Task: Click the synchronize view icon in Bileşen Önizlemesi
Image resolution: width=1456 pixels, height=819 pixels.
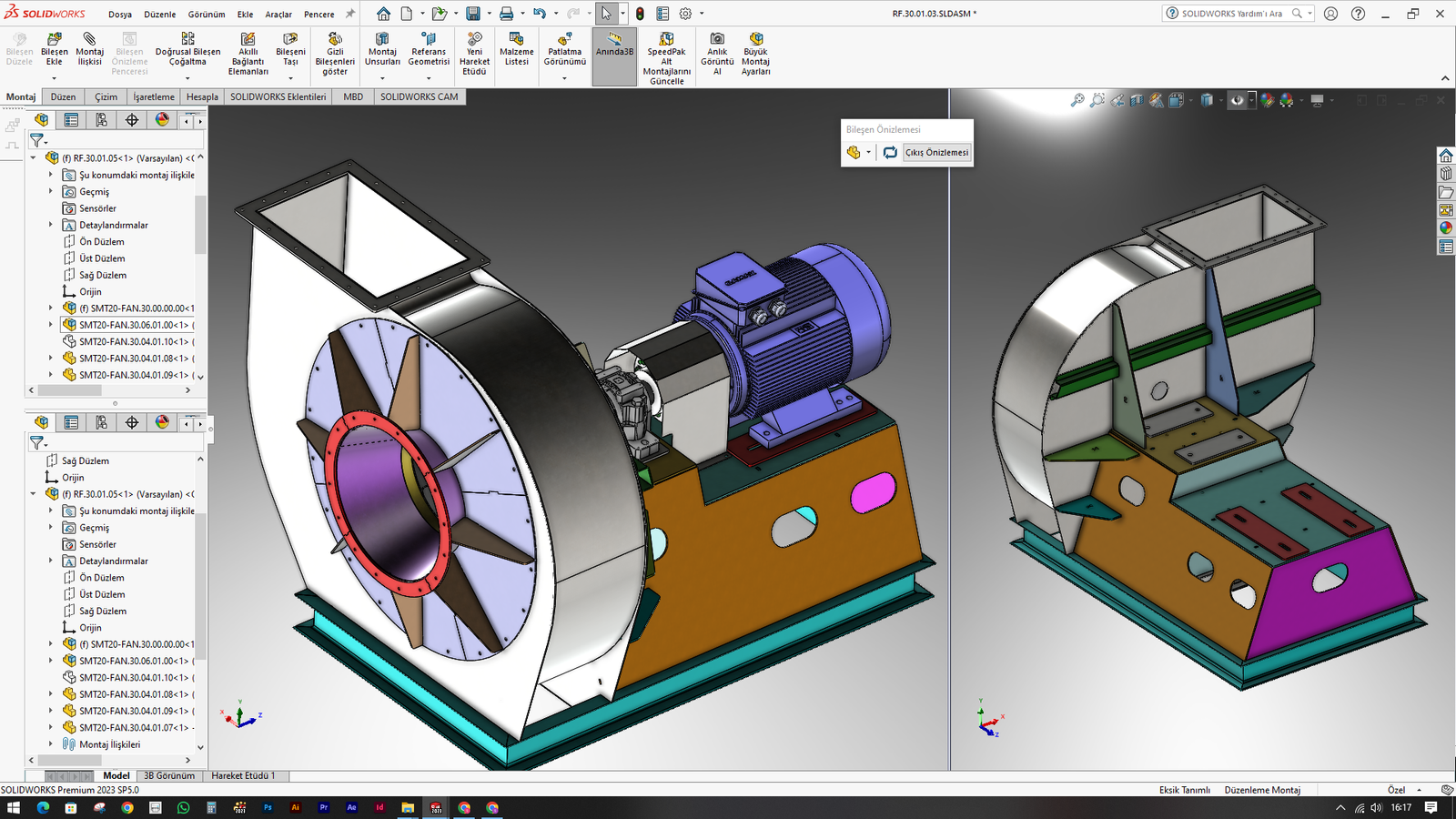Action: tap(890, 153)
